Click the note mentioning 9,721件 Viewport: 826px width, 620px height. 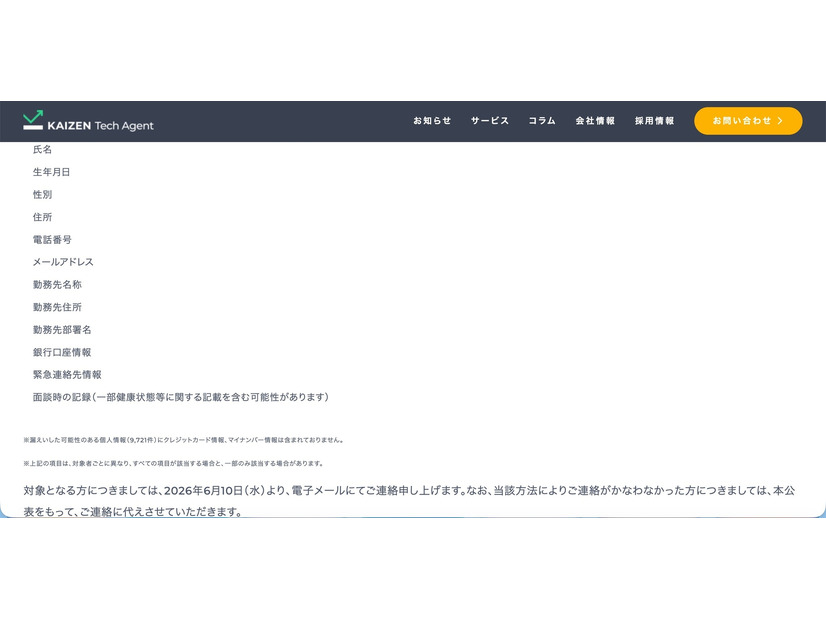[183, 440]
